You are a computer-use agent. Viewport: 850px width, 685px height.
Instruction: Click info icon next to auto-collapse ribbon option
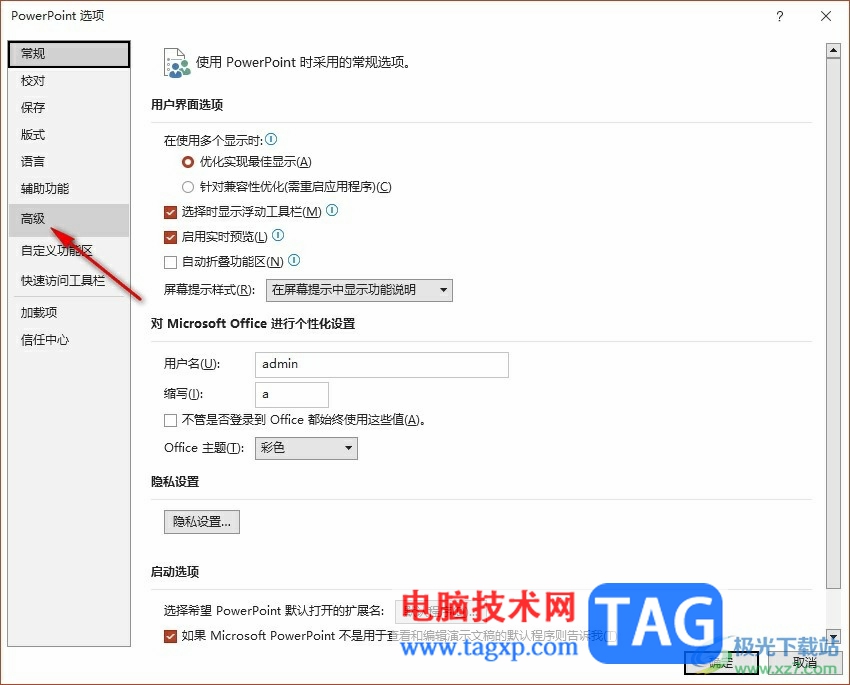(x=294, y=260)
